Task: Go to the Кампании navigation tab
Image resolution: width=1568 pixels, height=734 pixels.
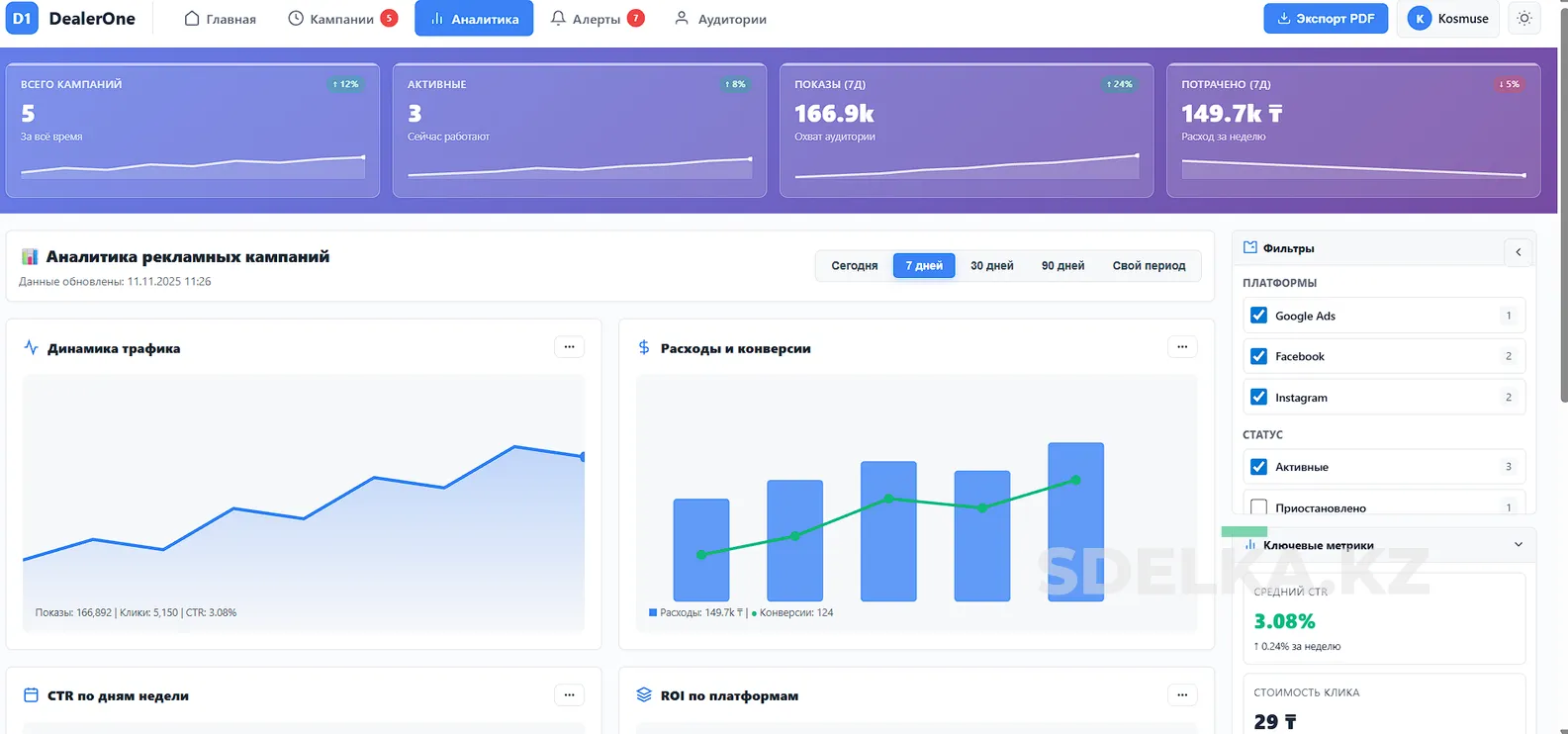Action: tap(341, 19)
